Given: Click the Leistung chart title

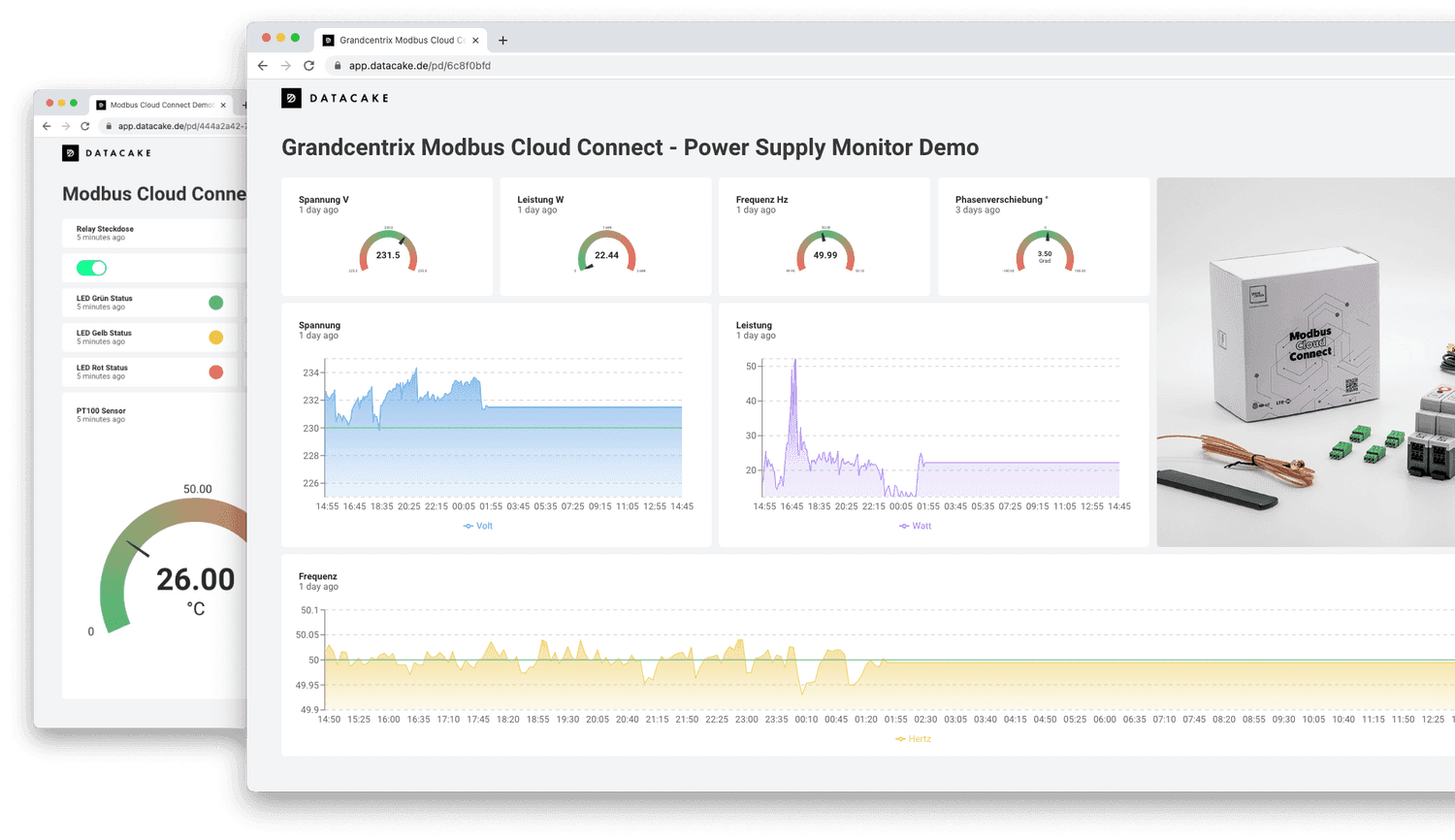Looking at the screenshot, I should [x=754, y=325].
